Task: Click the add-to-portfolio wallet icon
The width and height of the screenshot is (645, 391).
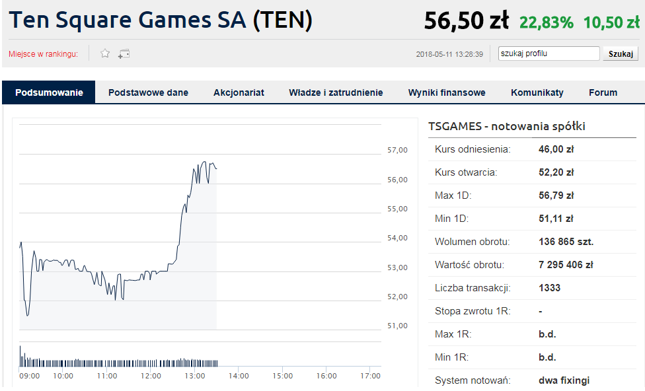Action: (x=124, y=54)
